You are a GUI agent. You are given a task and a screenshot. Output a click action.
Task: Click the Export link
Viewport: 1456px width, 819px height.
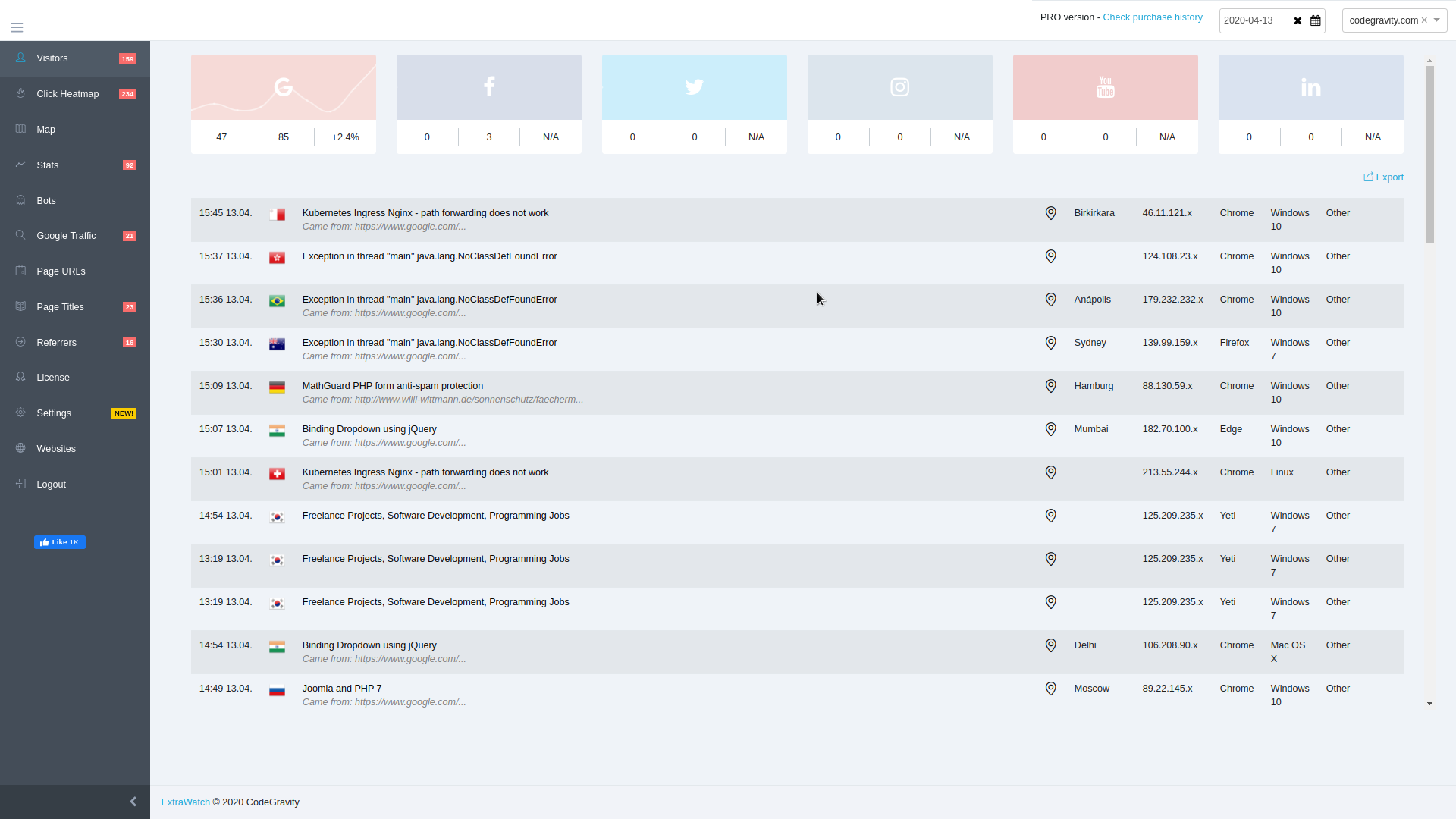tap(1384, 177)
